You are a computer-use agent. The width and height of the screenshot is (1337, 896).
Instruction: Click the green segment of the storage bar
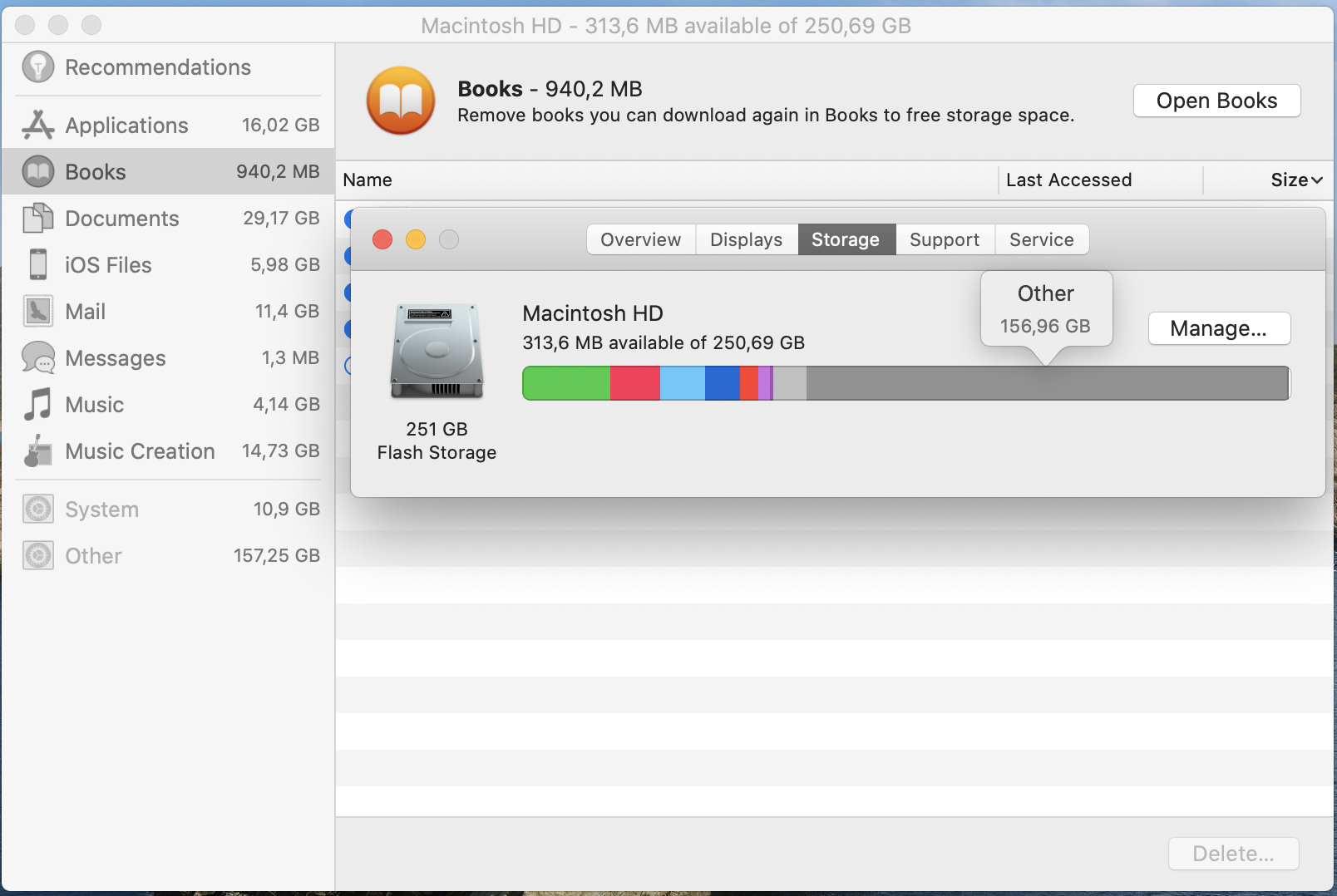pos(566,383)
